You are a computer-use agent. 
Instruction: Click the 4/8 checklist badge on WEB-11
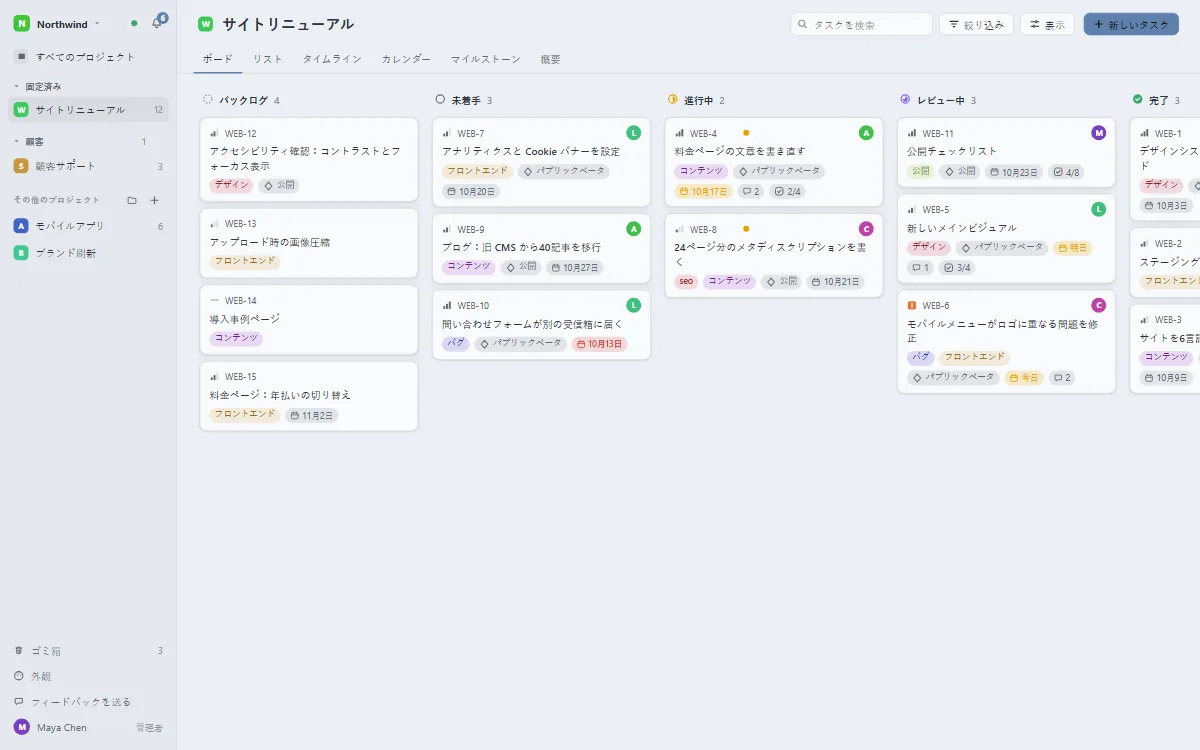click(1067, 172)
